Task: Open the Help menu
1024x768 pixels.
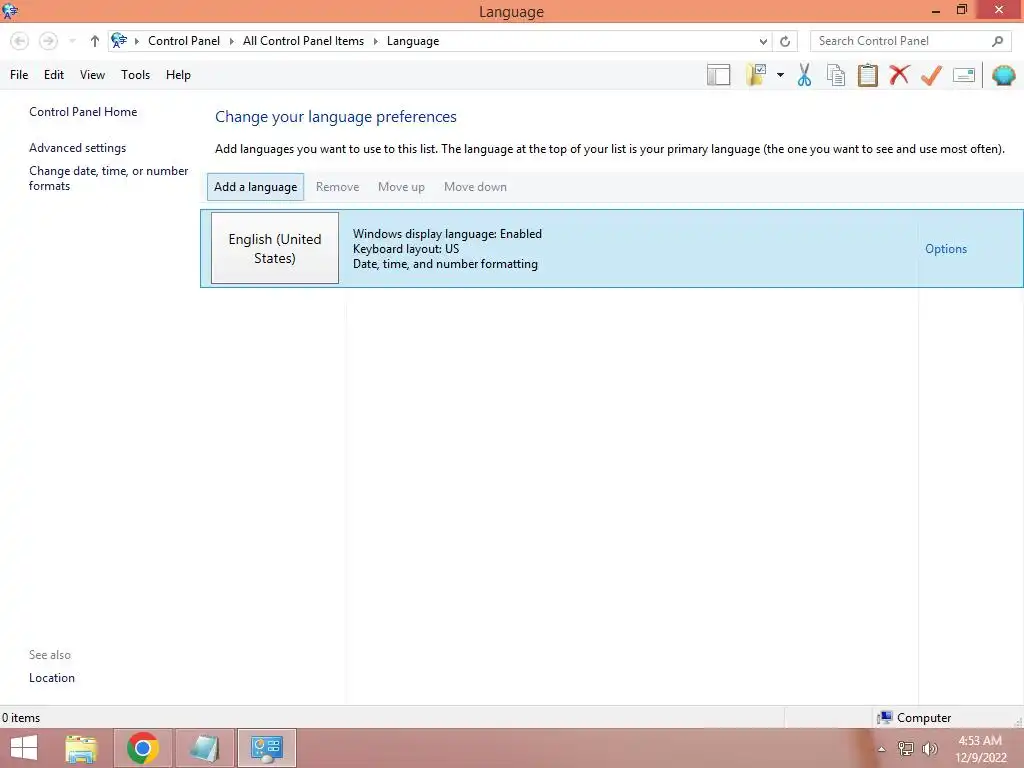Action: click(x=178, y=75)
